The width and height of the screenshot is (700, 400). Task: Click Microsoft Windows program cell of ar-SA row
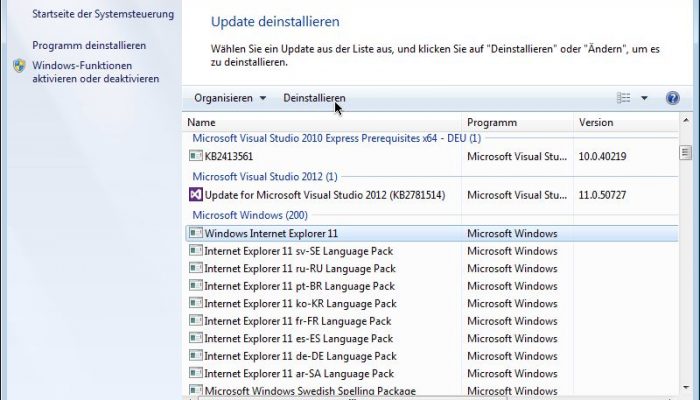pyautogui.click(x=512, y=373)
